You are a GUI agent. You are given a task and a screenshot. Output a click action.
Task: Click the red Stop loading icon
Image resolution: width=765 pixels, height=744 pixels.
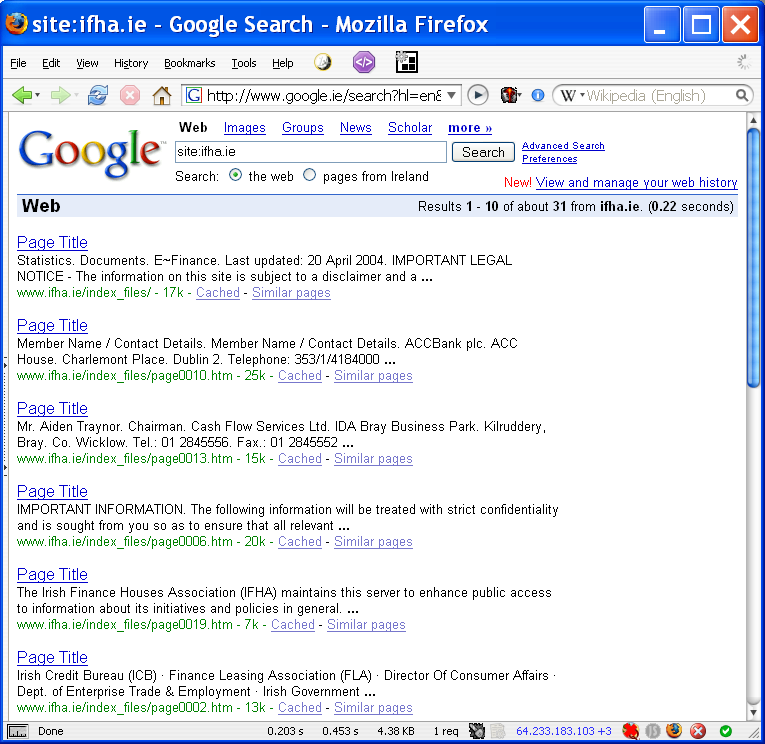[130, 95]
